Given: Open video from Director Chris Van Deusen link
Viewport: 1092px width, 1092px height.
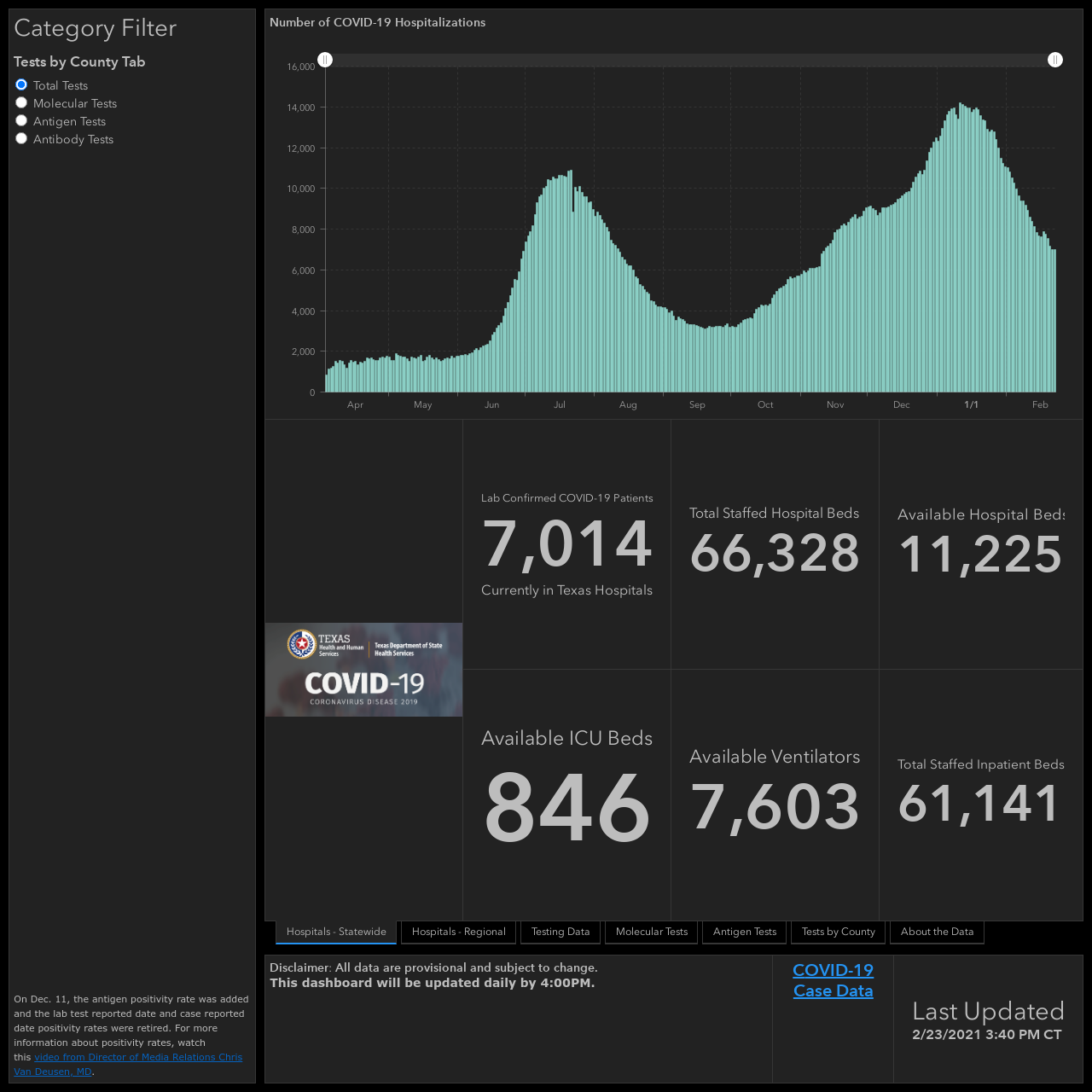Looking at the screenshot, I should coord(128,1064).
